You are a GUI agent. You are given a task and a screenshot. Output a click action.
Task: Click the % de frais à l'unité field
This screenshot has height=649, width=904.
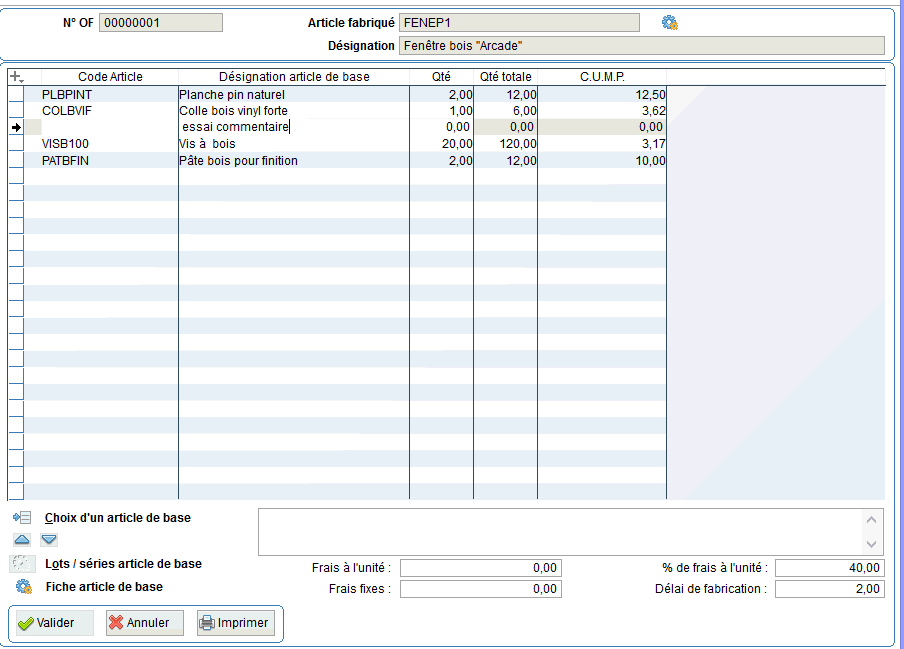tap(830, 568)
